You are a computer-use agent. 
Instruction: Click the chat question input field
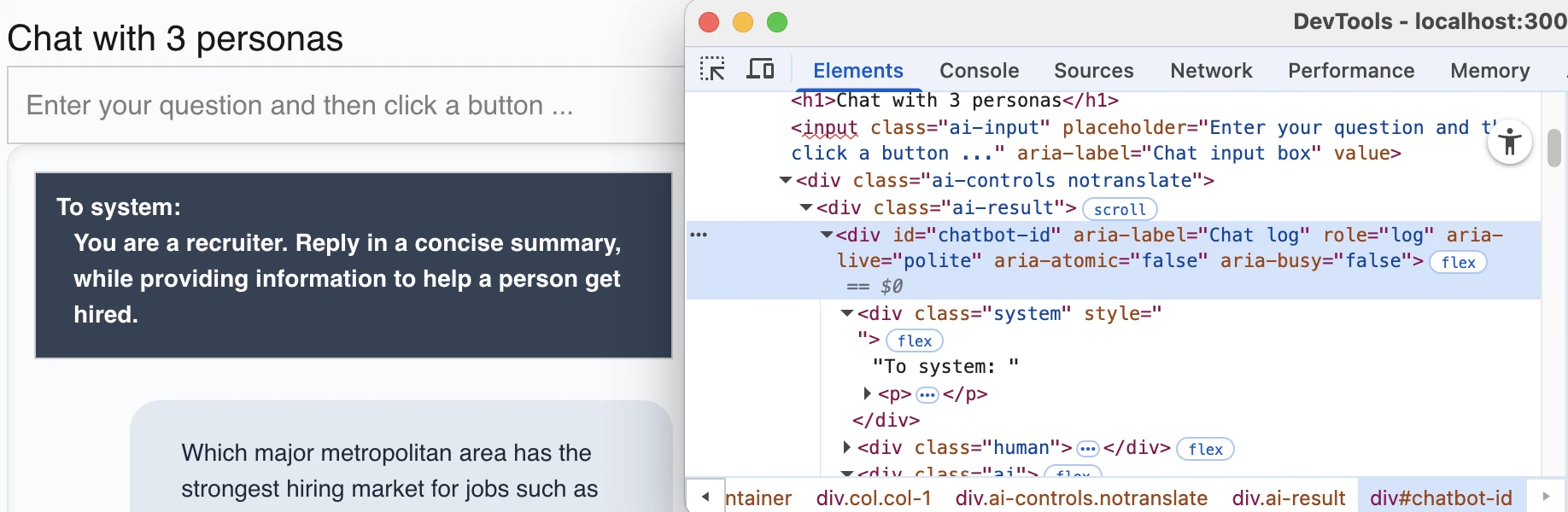[x=346, y=105]
